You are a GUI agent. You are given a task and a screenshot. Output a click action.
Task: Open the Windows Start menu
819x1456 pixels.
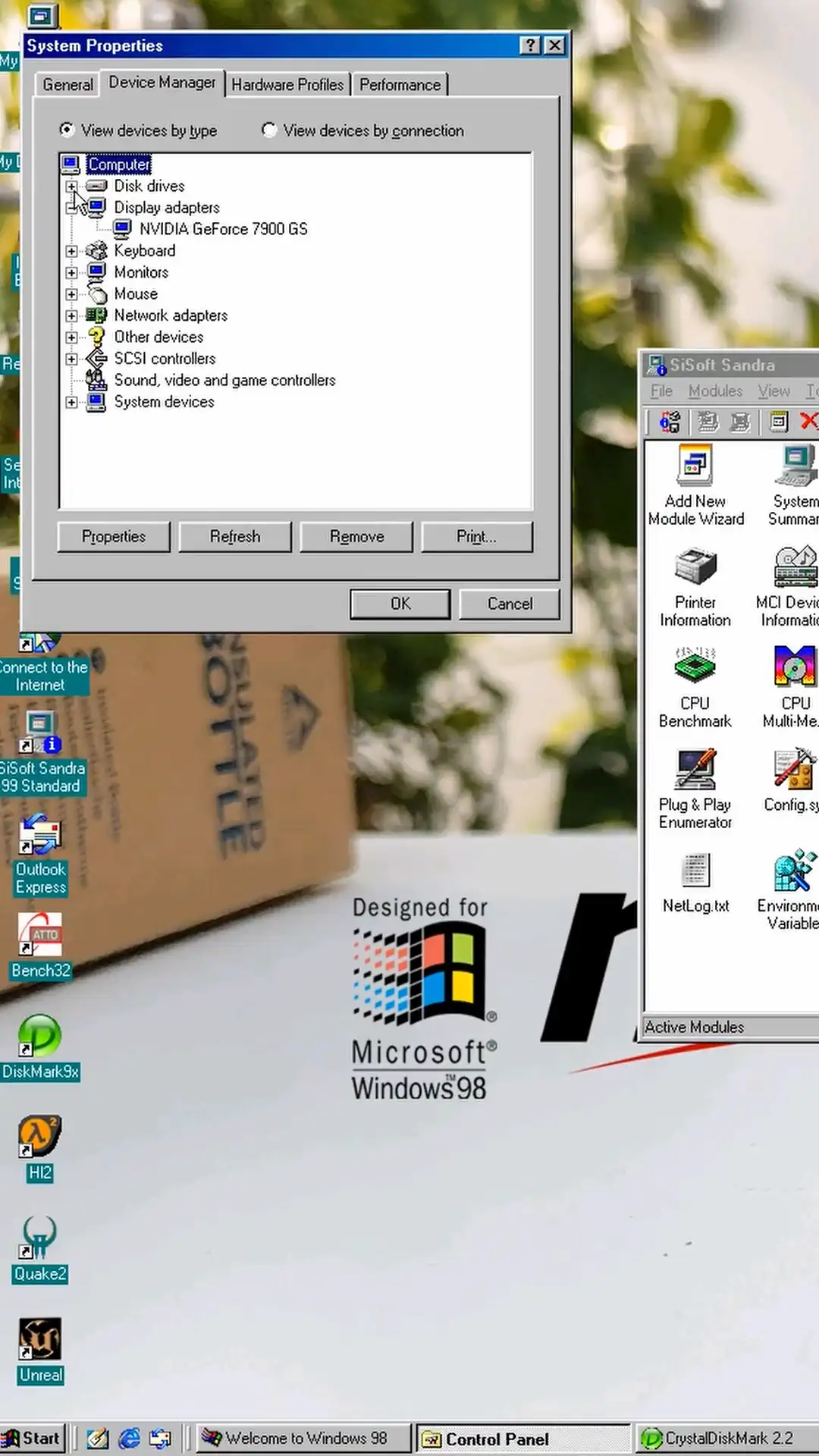[33, 1438]
